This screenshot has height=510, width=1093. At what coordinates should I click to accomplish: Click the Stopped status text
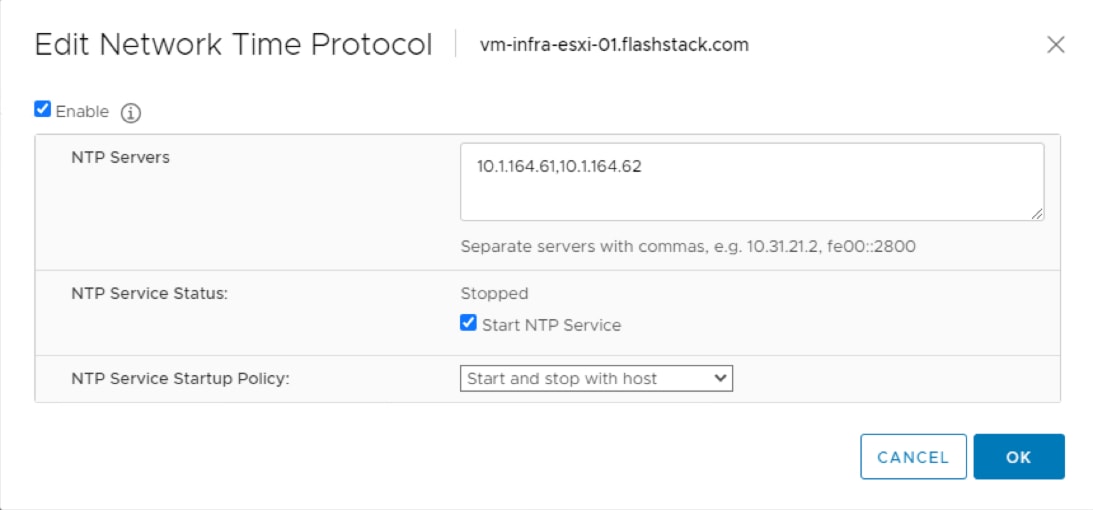tap(494, 294)
